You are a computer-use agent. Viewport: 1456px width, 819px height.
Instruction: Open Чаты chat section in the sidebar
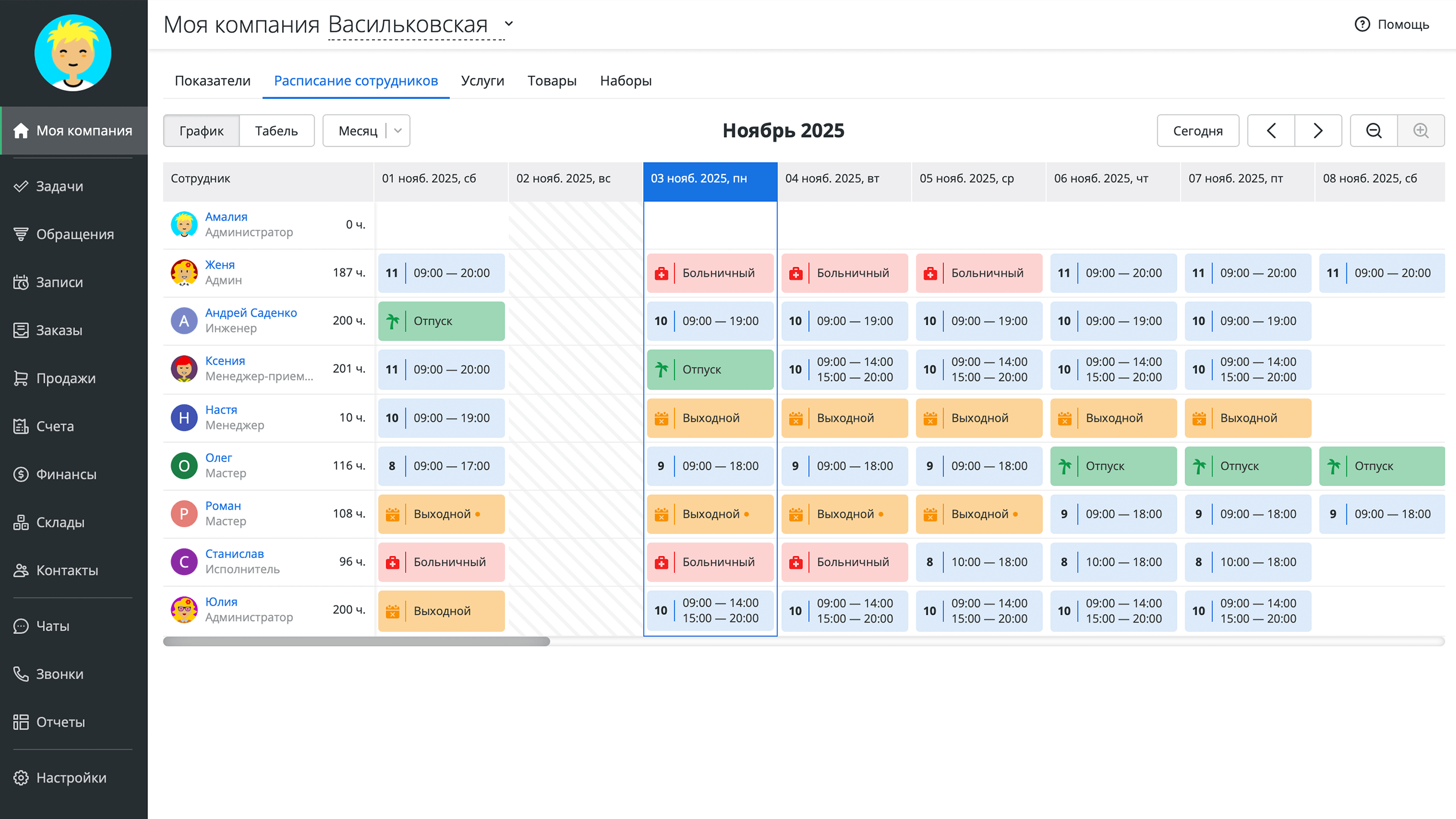[x=52, y=626]
